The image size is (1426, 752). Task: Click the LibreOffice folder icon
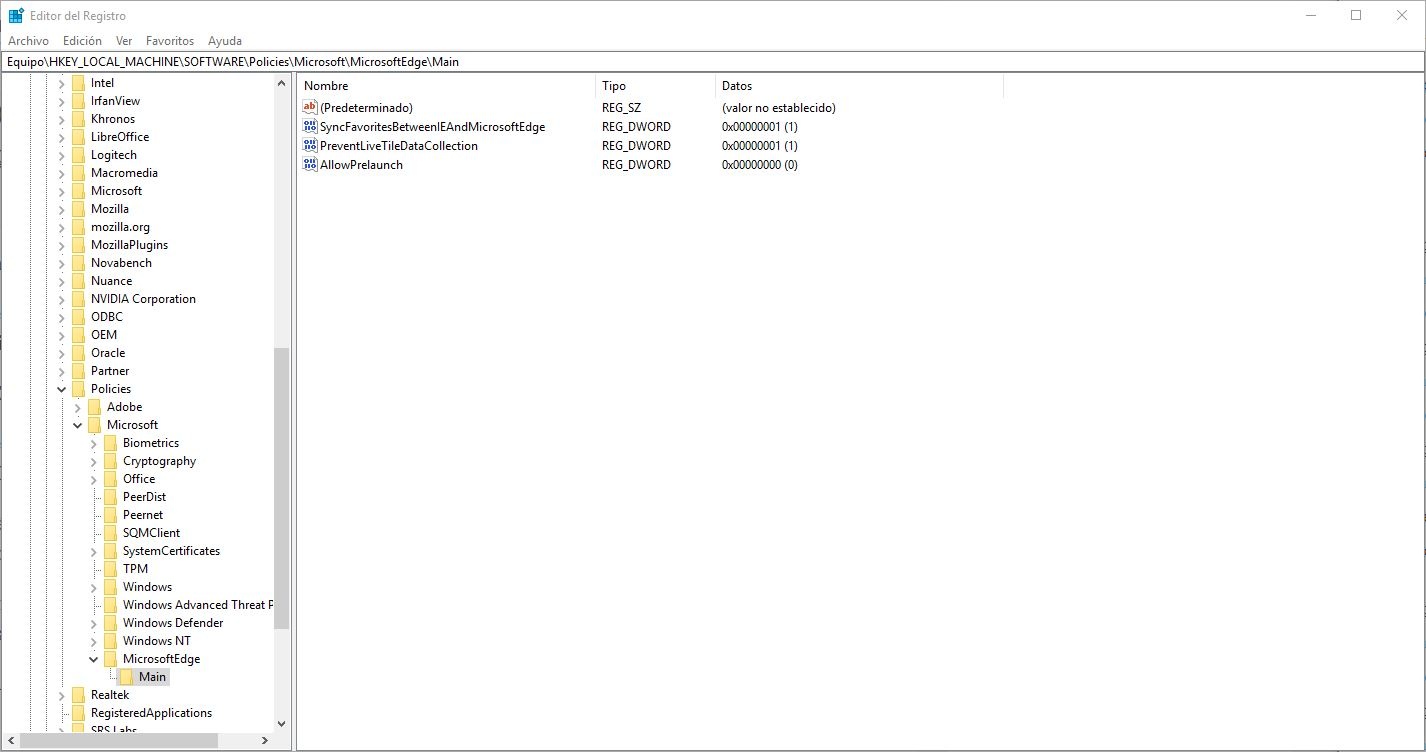78,137
